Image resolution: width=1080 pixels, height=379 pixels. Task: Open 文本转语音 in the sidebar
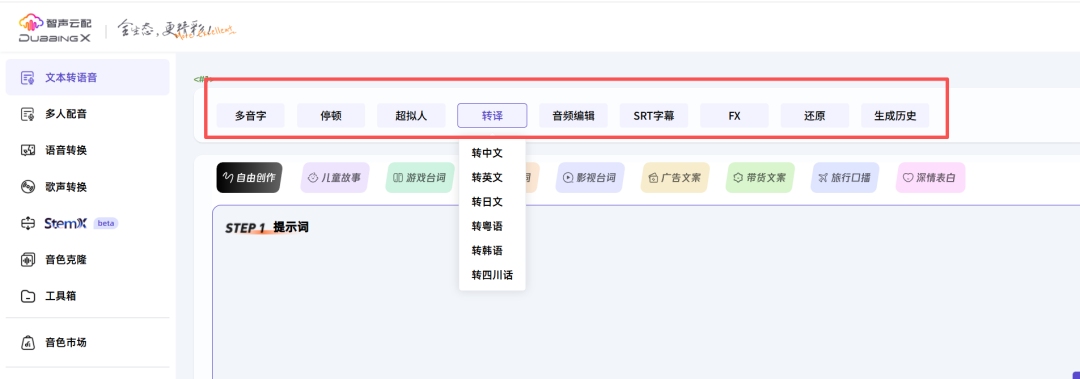point(87,77)
